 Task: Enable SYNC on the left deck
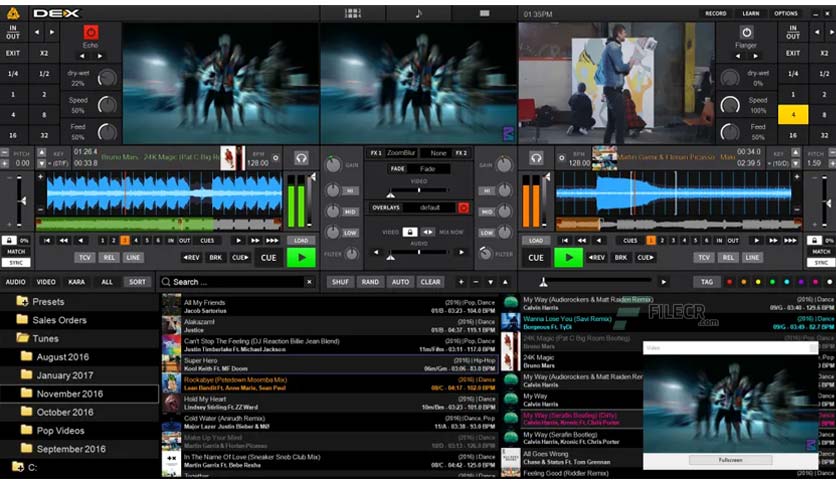pos(16,262)
